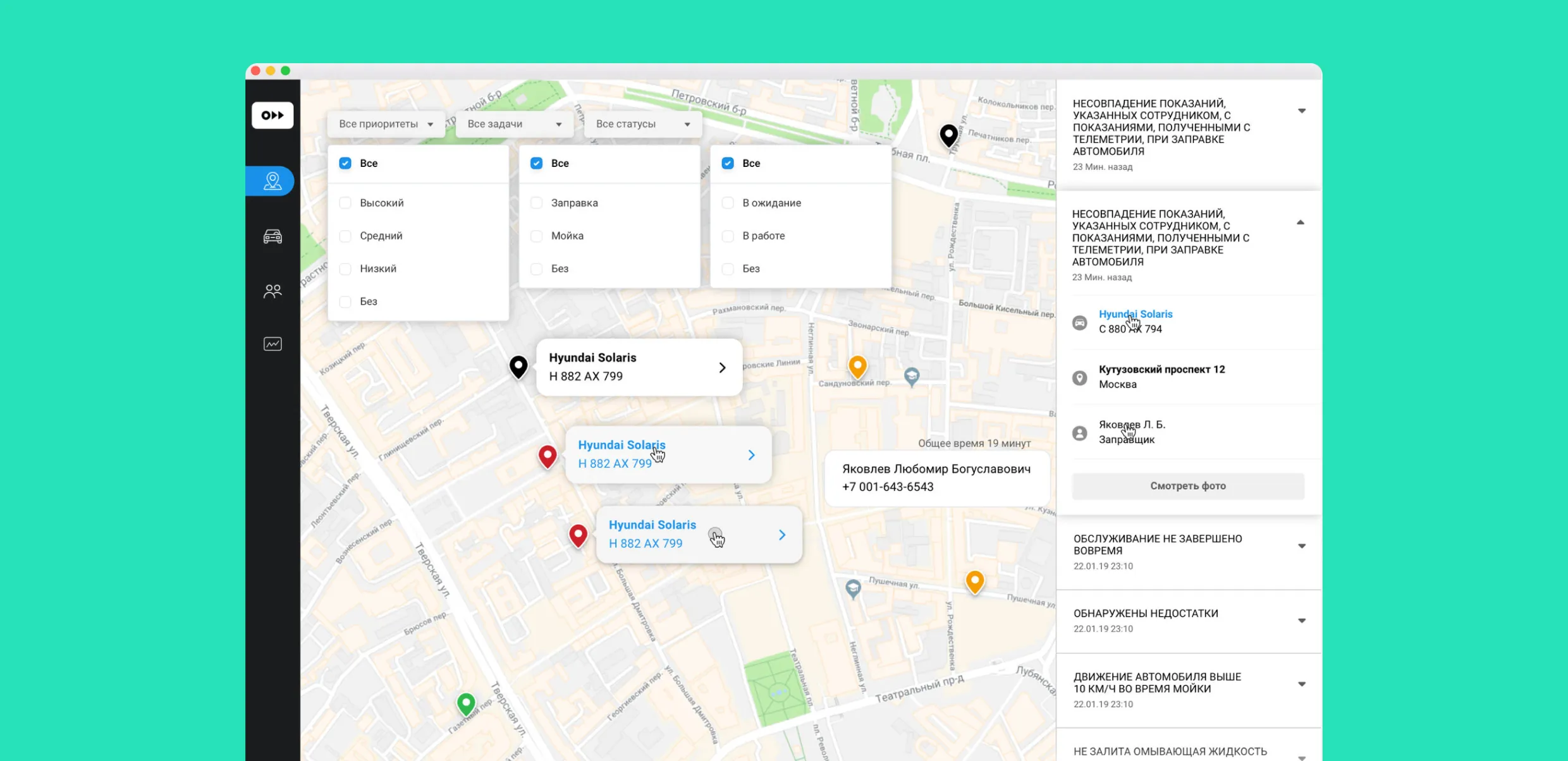Click Яковлев Л. Б. Заправщик row
1568x761 pixels.
(1187, 432)
